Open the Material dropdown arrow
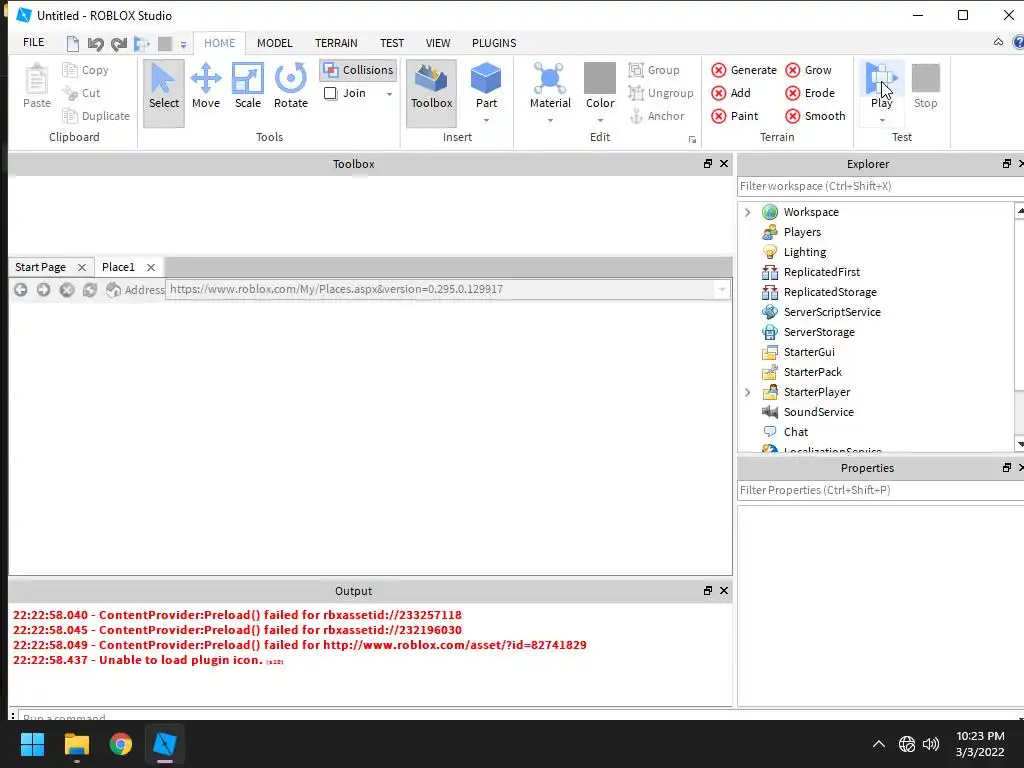 [x=550, y=120]
